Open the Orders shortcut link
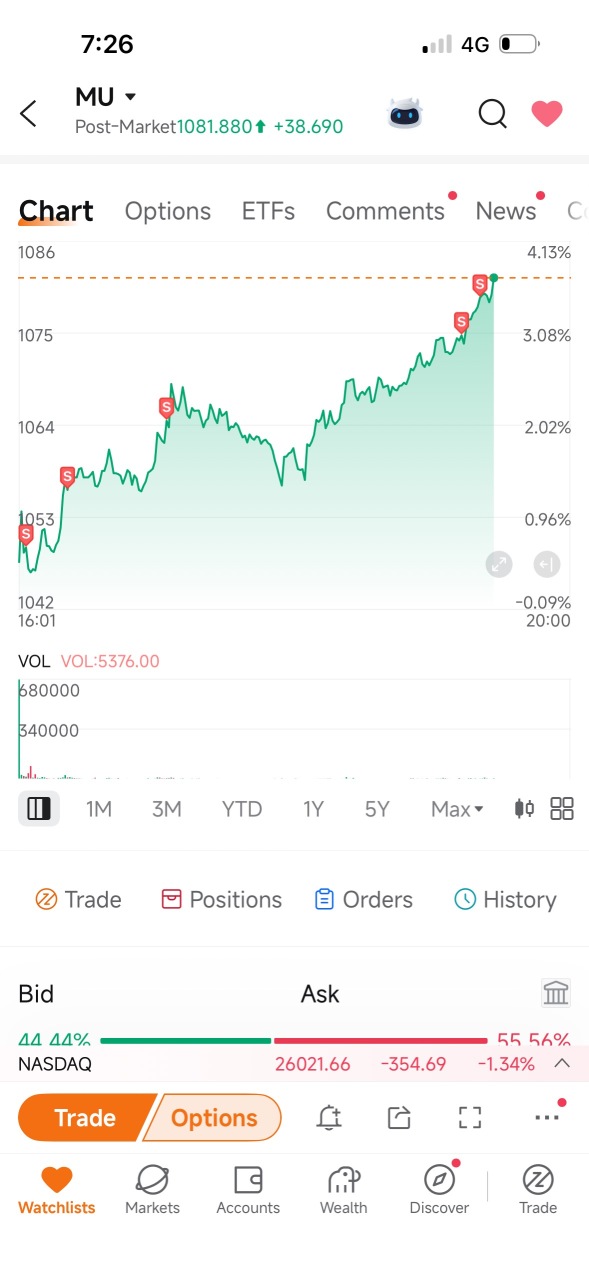Viewport: 589px width, 1278px height. [x=363, y=899]
